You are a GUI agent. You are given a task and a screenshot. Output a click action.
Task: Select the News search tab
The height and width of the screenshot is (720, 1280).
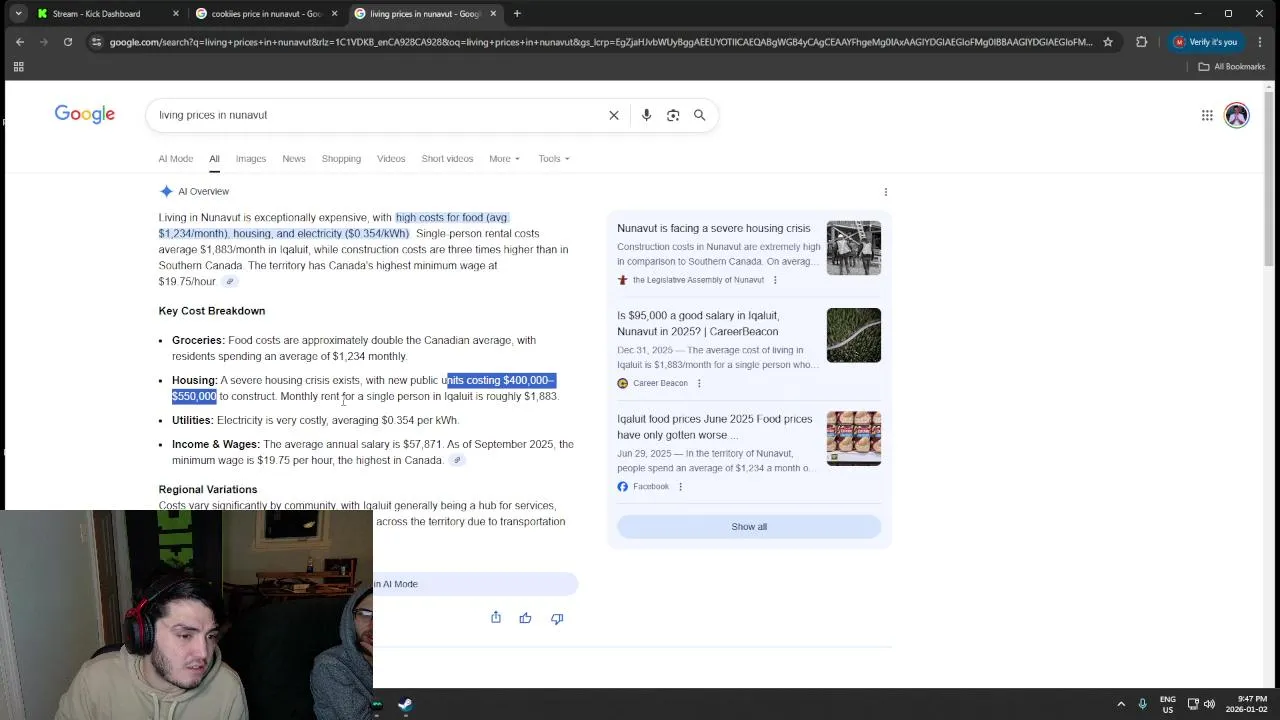293,159
